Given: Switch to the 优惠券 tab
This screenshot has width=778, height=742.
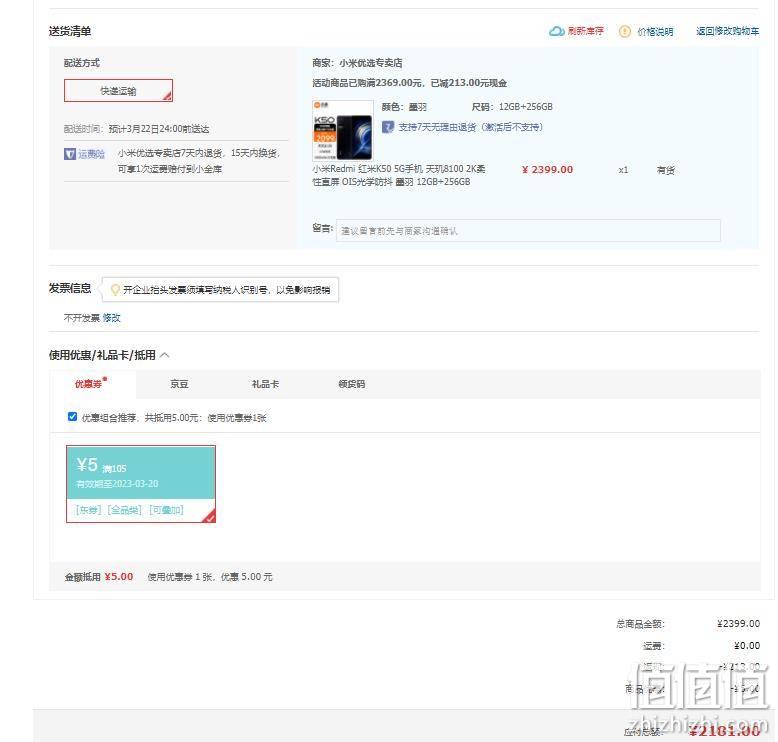Looking at the screenshot, I should pos(90,384).
